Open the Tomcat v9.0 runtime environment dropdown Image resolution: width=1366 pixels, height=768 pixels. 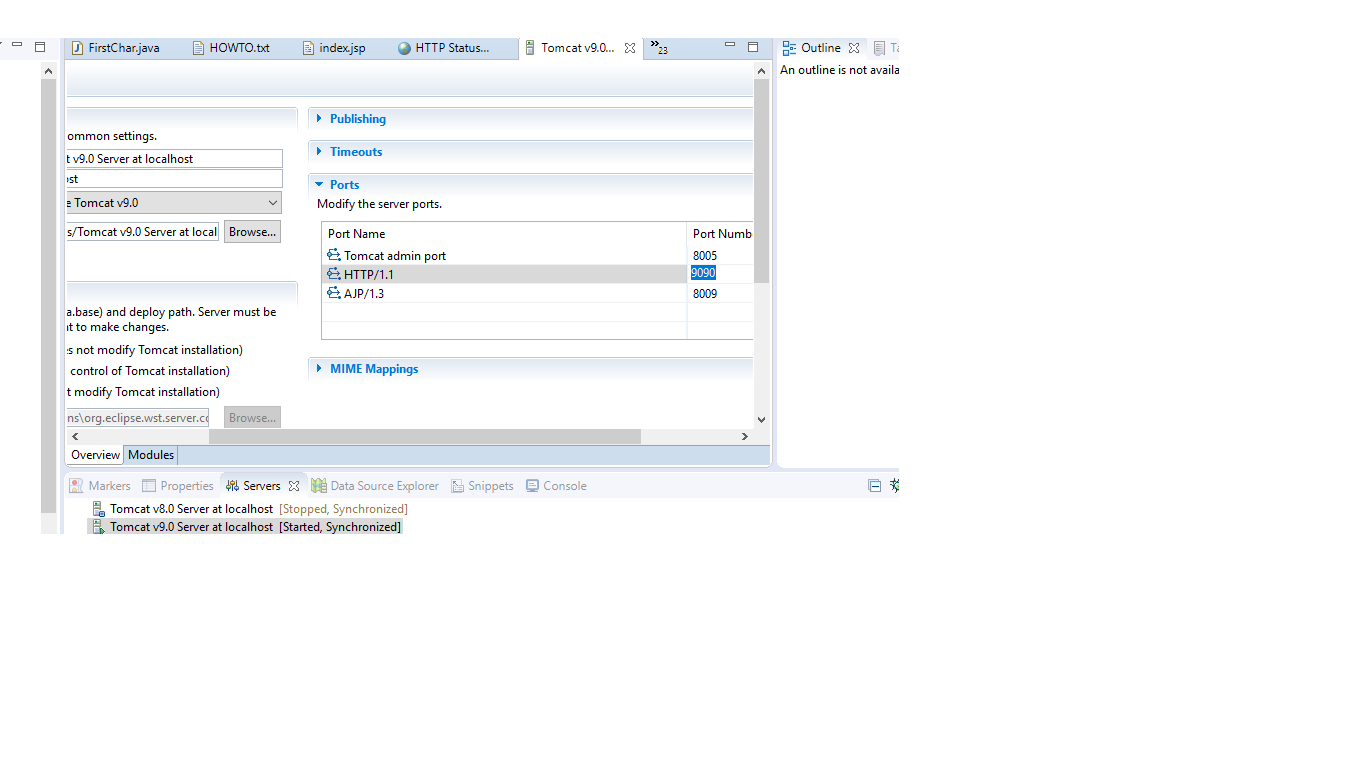pos(174,203)
